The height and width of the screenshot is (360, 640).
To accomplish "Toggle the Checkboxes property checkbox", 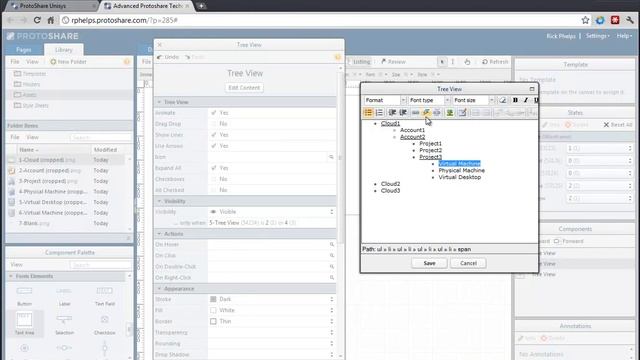I will 213,179.
